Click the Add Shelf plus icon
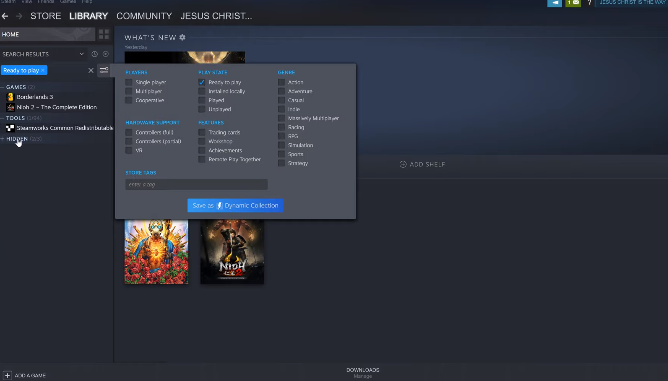668x381 pixels. click(403, 165)
